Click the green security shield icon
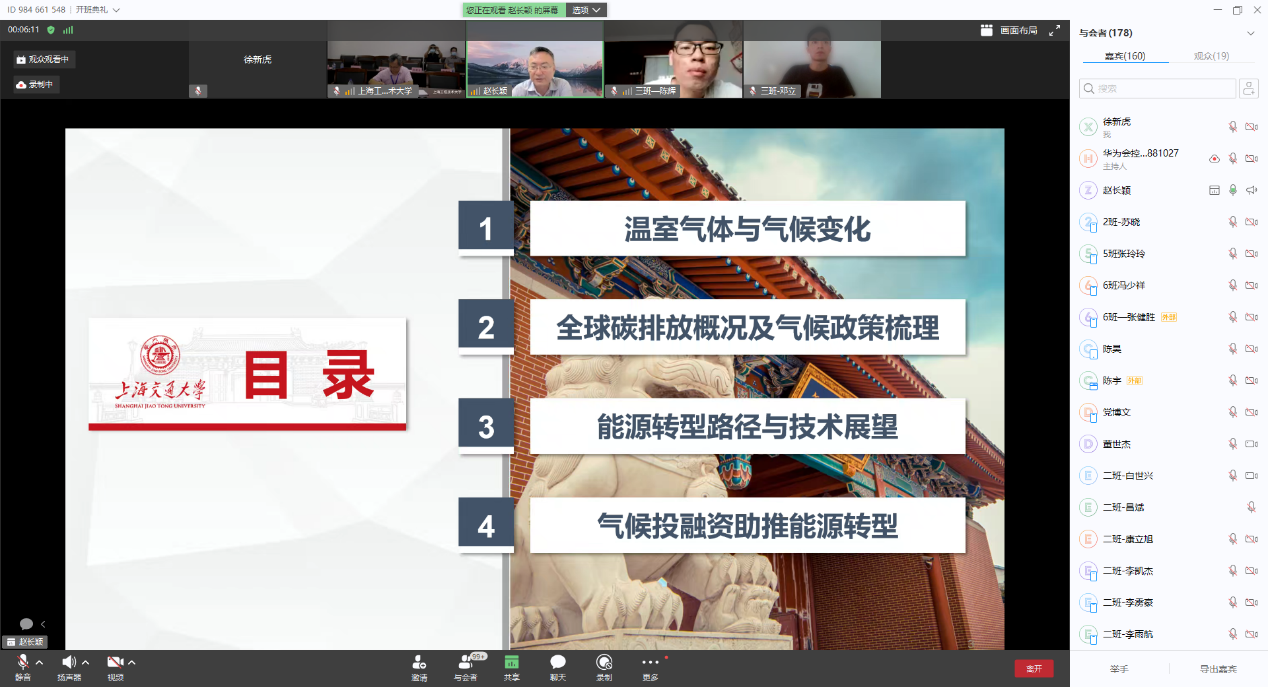The width and height of the screenshot is (1268, 687). [x=51, y=30]
